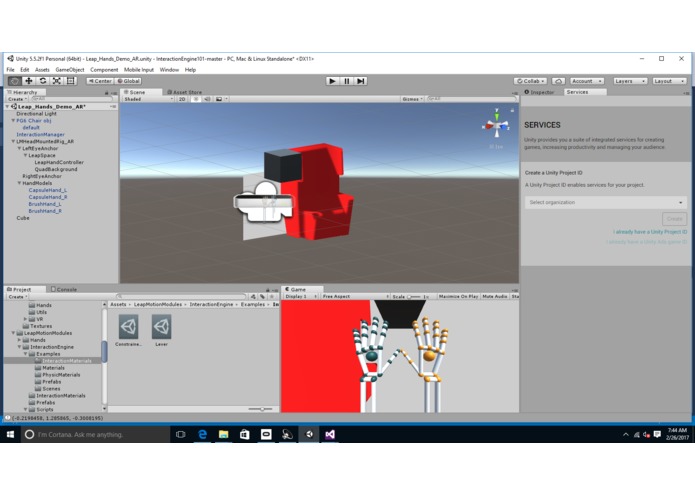Image resolution: width=695 pixels, height=494 pixels.
Task: Select the Rect transform tool
Action: (x=70, y=81)
